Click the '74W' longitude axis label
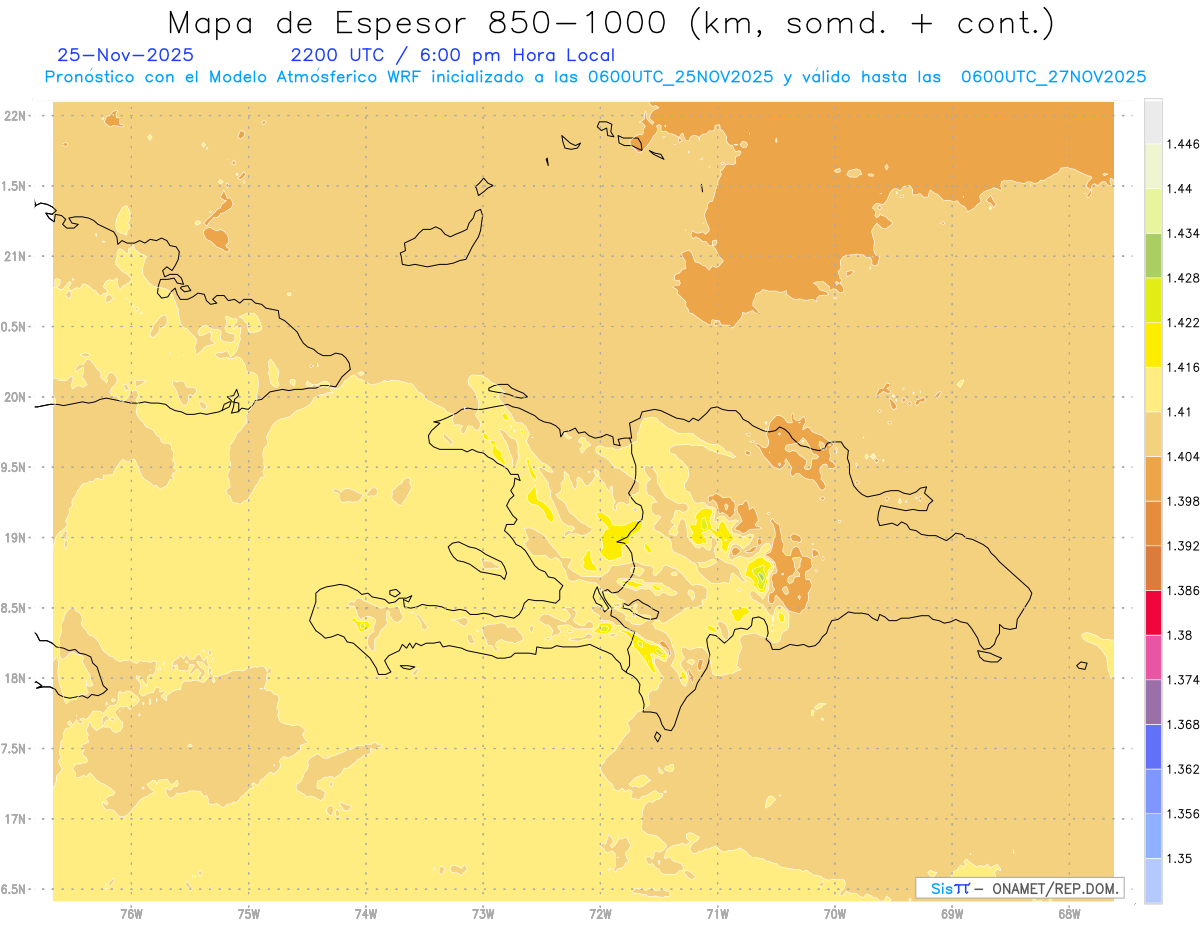 tap(365, 913)
